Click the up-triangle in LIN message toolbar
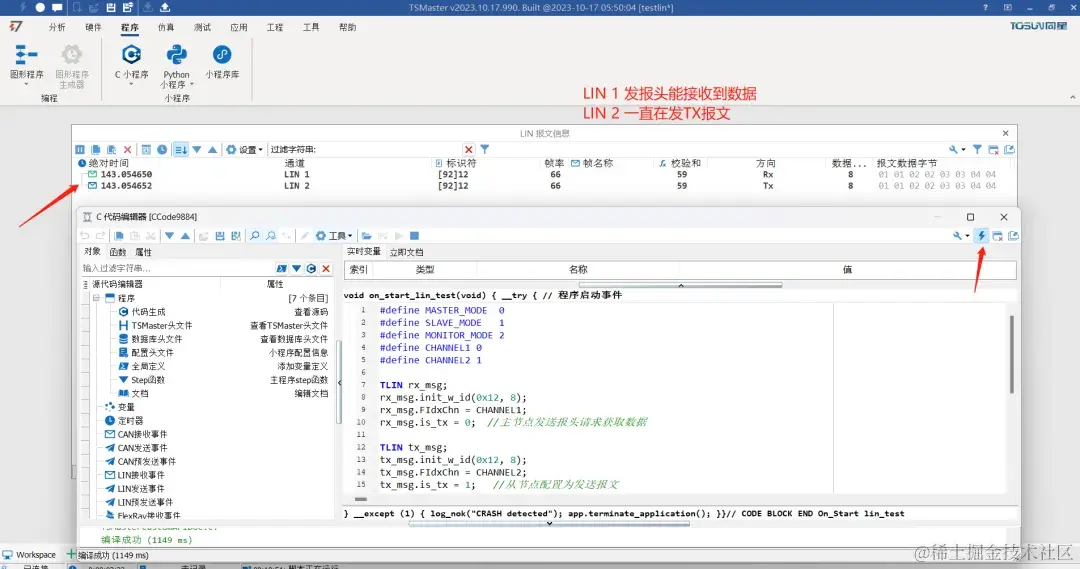The image size is (1080, 569). coord(212,149)
